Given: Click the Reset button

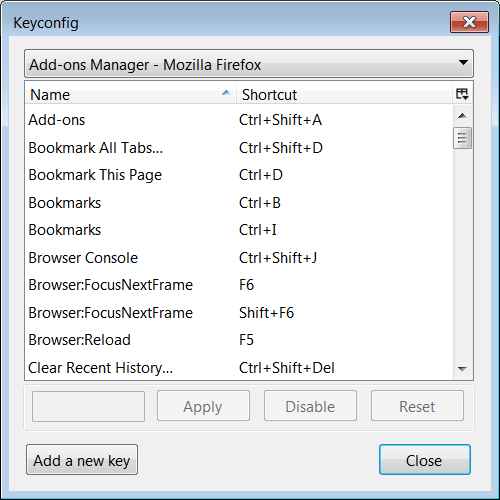Looking at the screenshot, I should [417, 406].
